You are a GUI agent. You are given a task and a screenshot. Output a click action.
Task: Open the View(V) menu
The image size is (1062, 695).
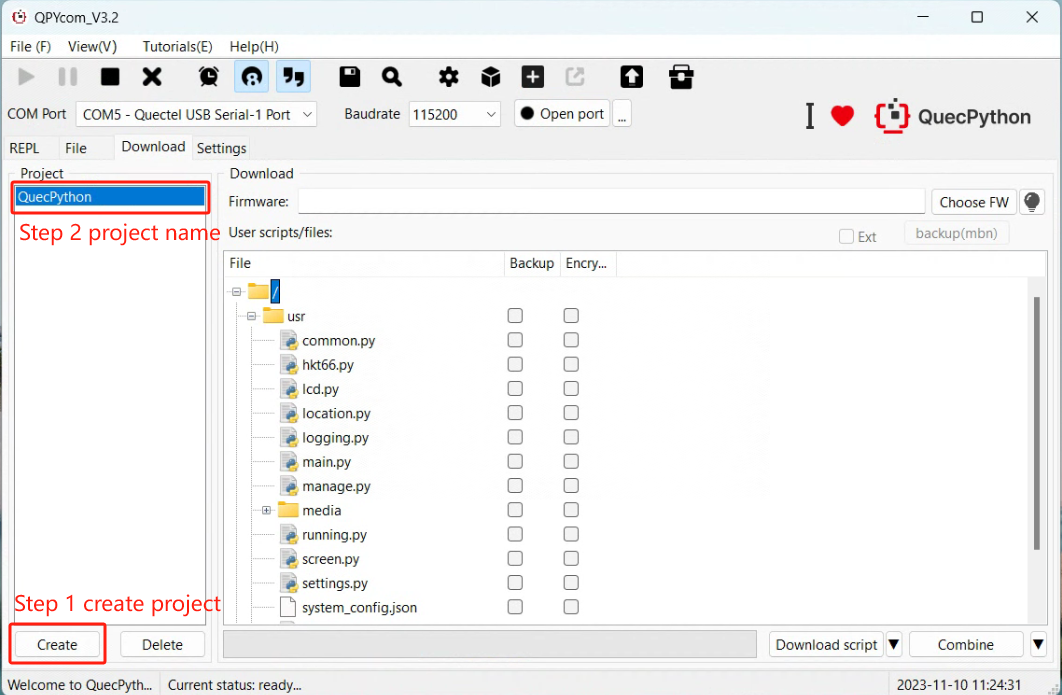pyautogui.click(x=92, y=46)
